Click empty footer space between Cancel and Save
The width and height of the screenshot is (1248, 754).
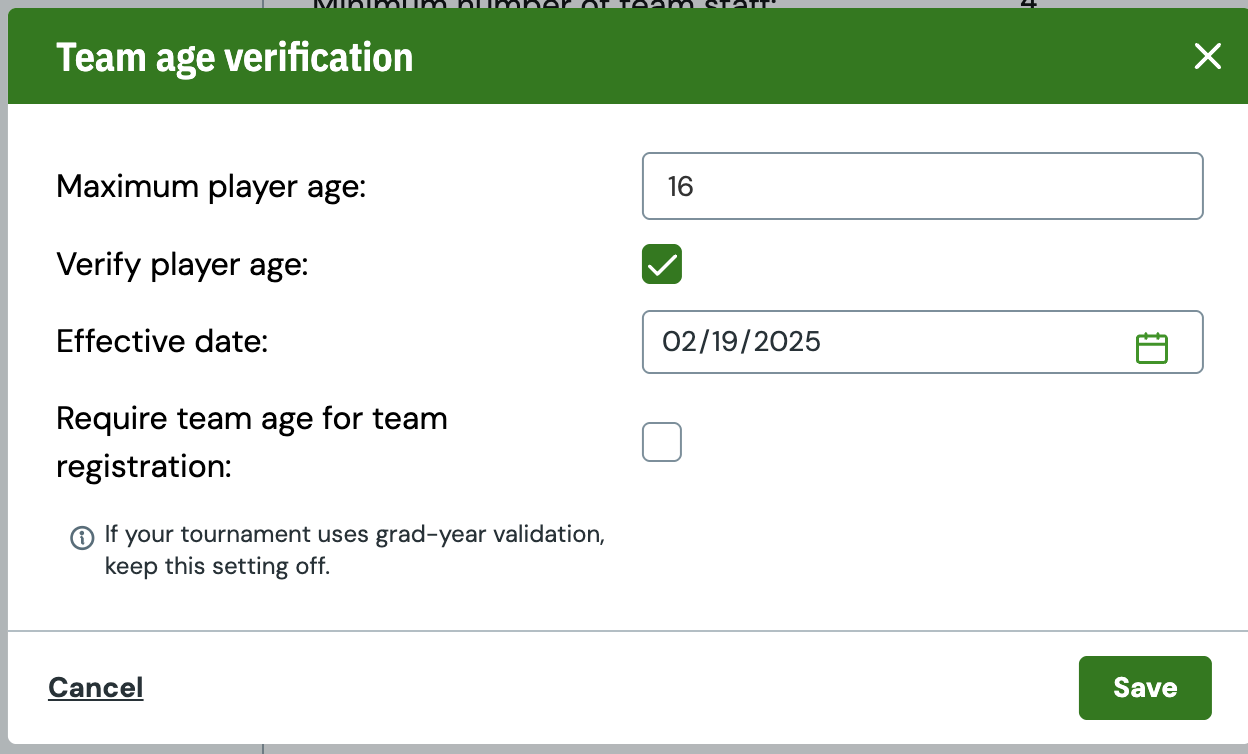[x=610, y=688]
